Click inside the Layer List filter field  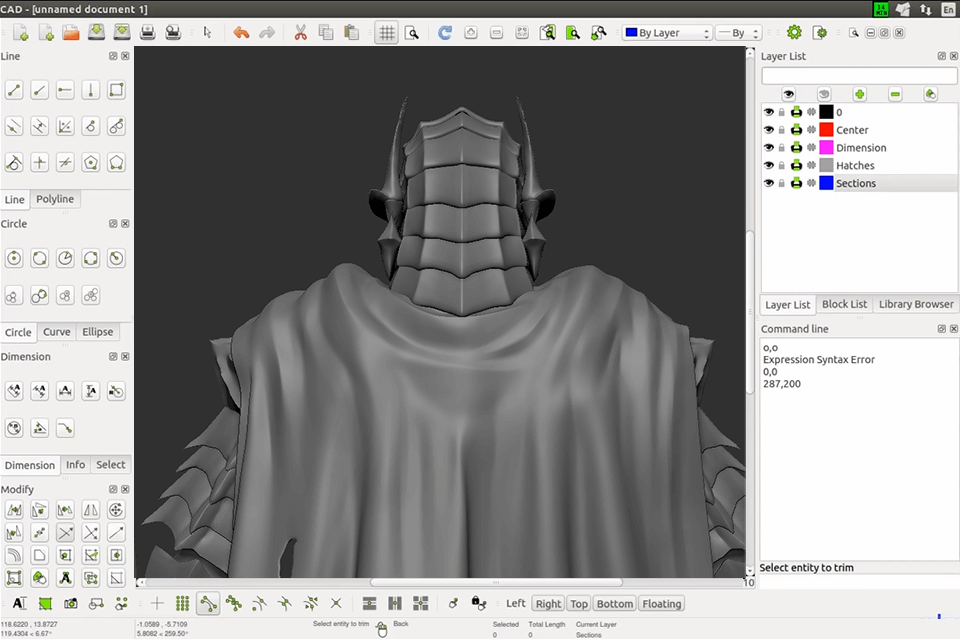(858, 75)
